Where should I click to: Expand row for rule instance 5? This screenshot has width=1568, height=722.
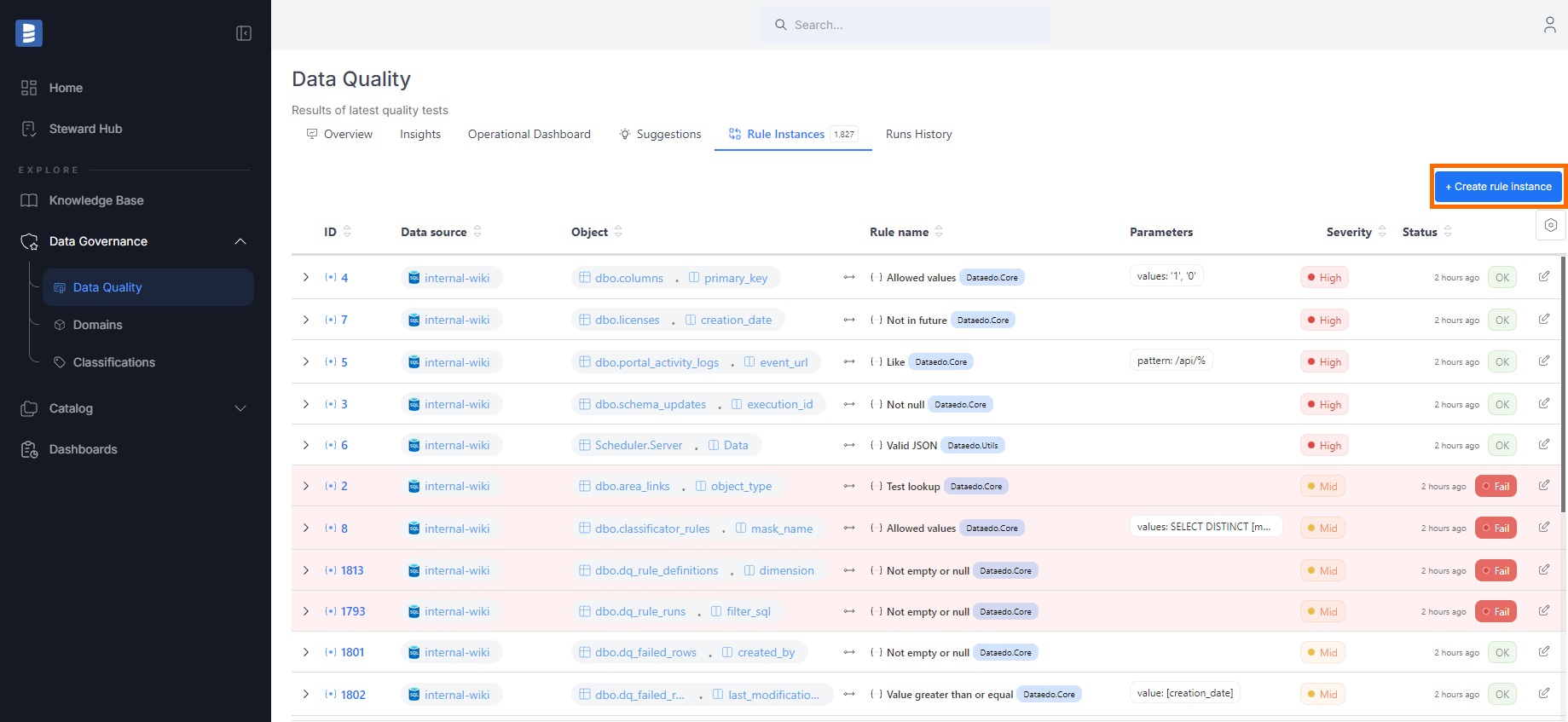click(306, 361)
